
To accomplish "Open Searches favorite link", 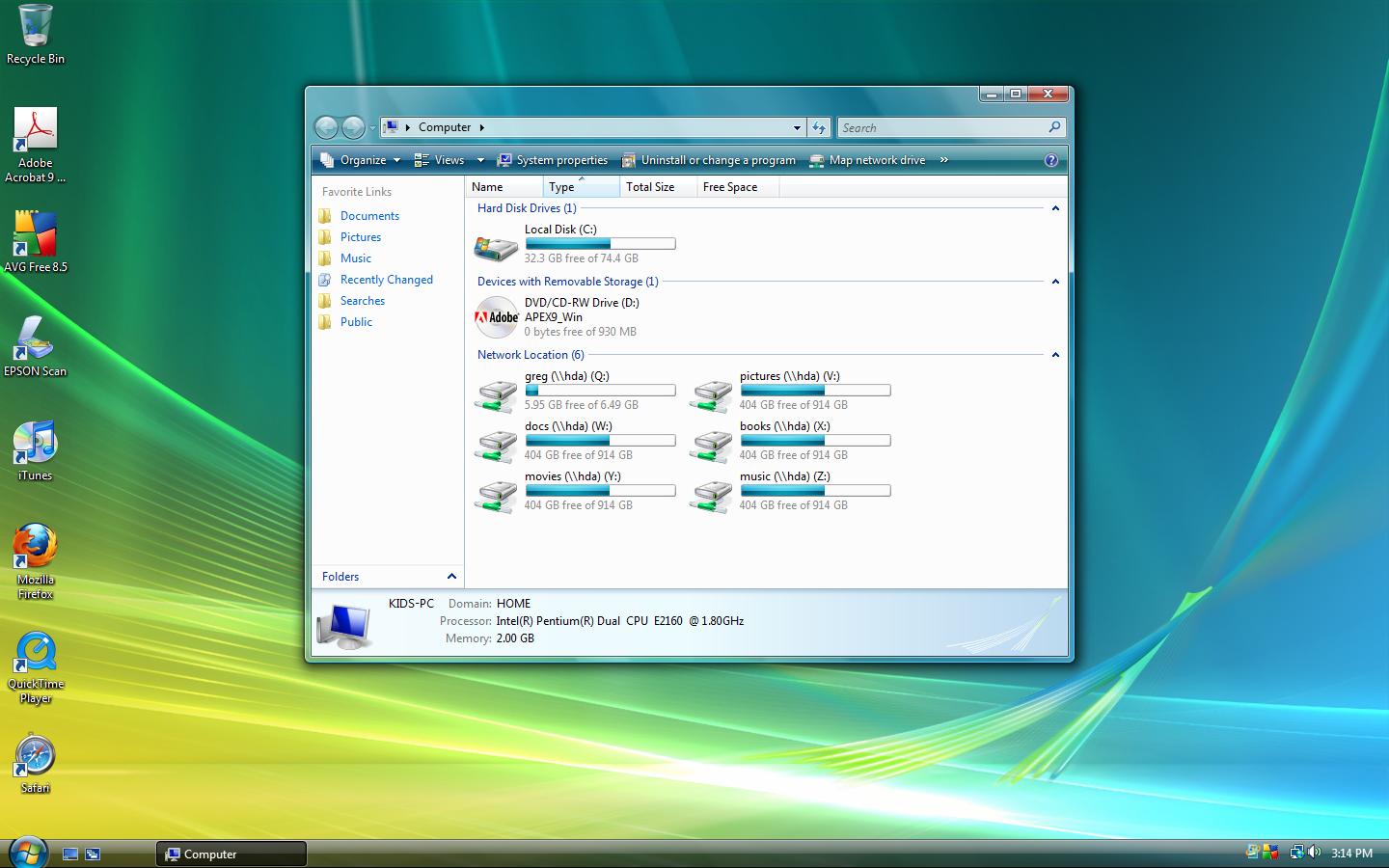I will coord(363,301).
